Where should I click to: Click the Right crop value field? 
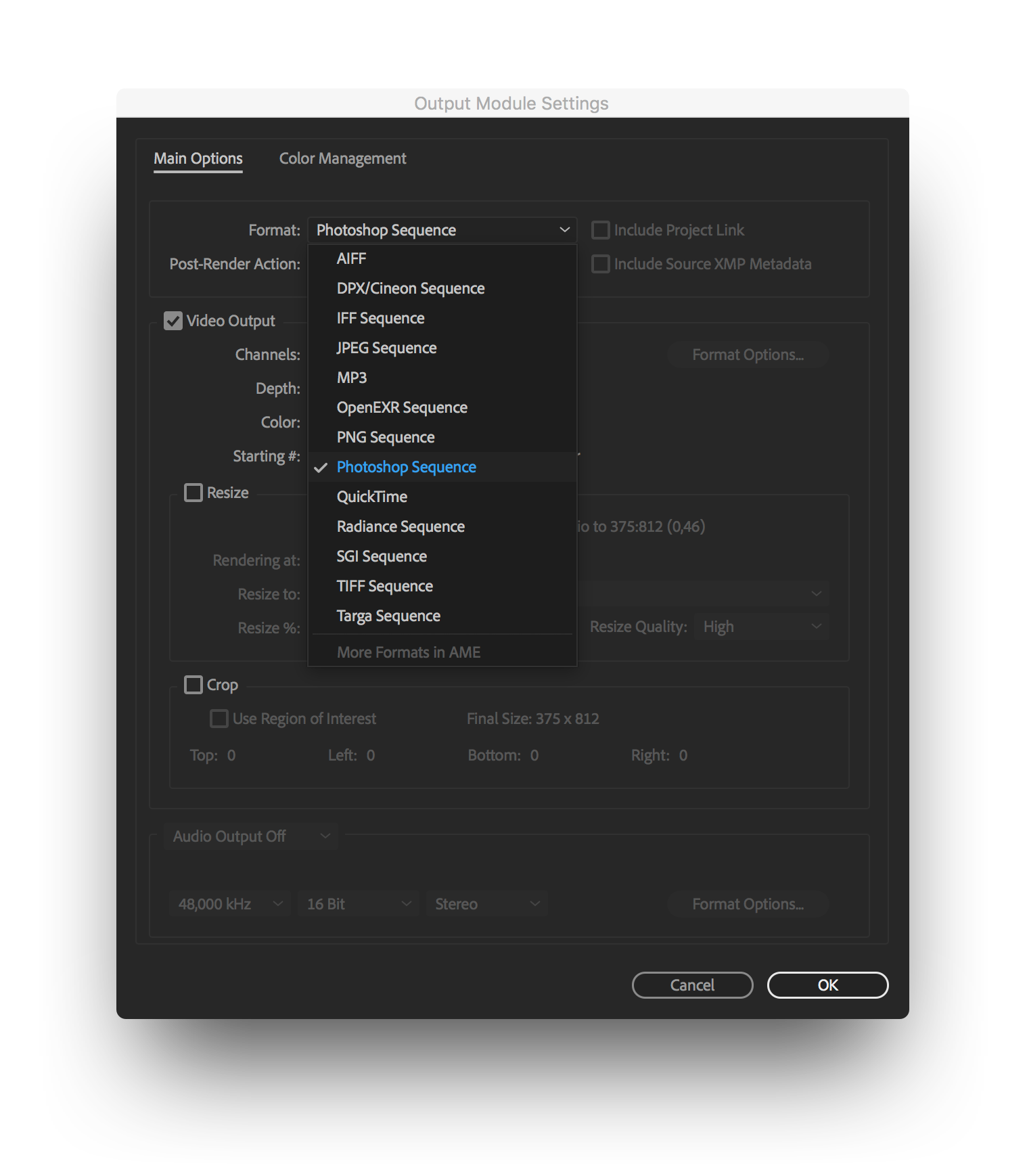click(683, 756)
